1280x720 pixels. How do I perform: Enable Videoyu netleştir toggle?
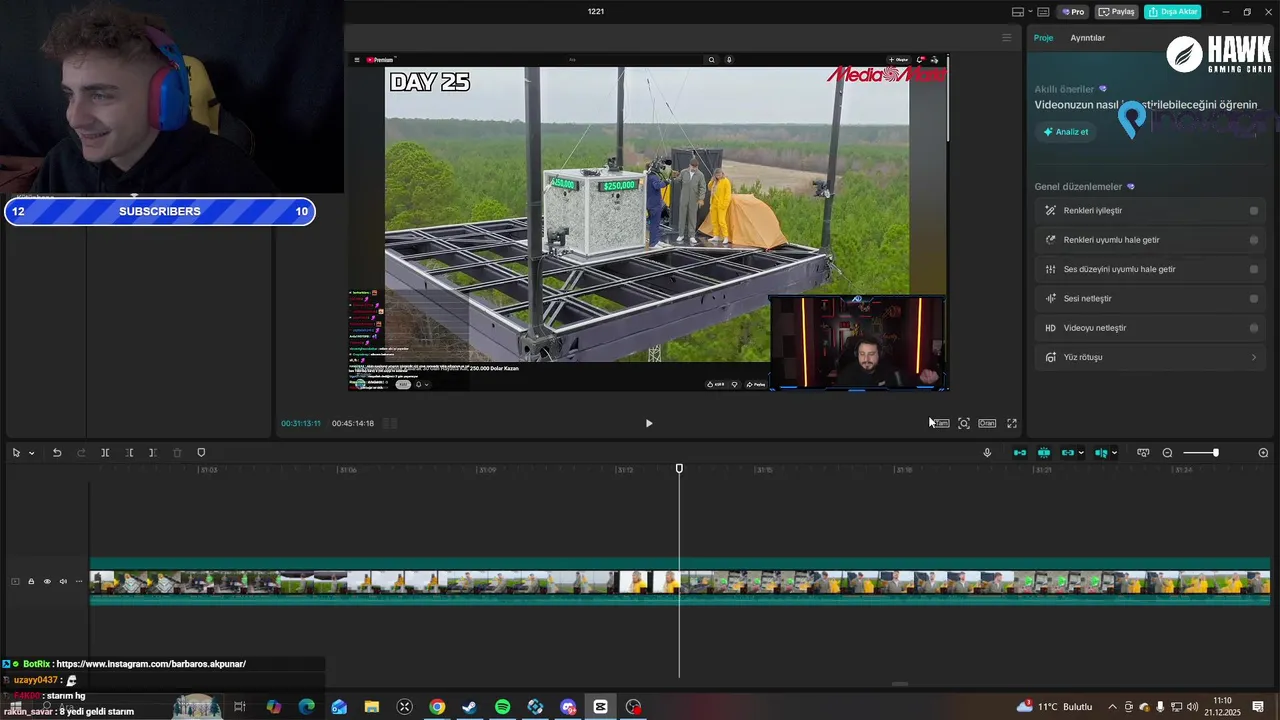coord(1253,328)
